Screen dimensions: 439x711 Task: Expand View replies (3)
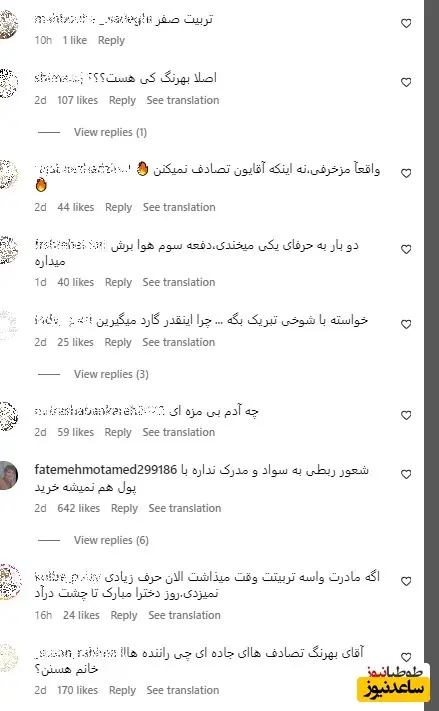111,375
